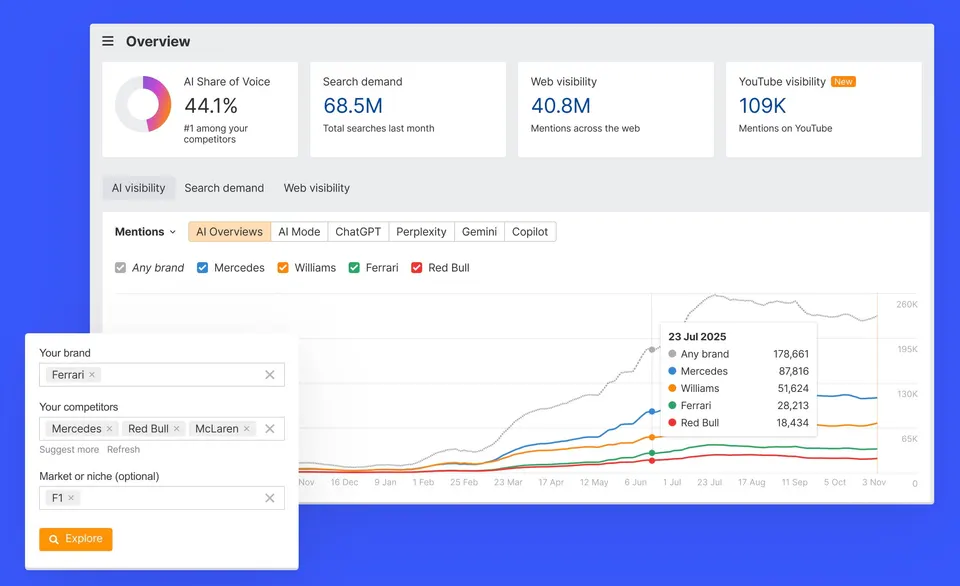The image size is (960, 586).
Task: Click the New badge on YouTube visibility
Action: pyautogui.click(x=843, y=81)
